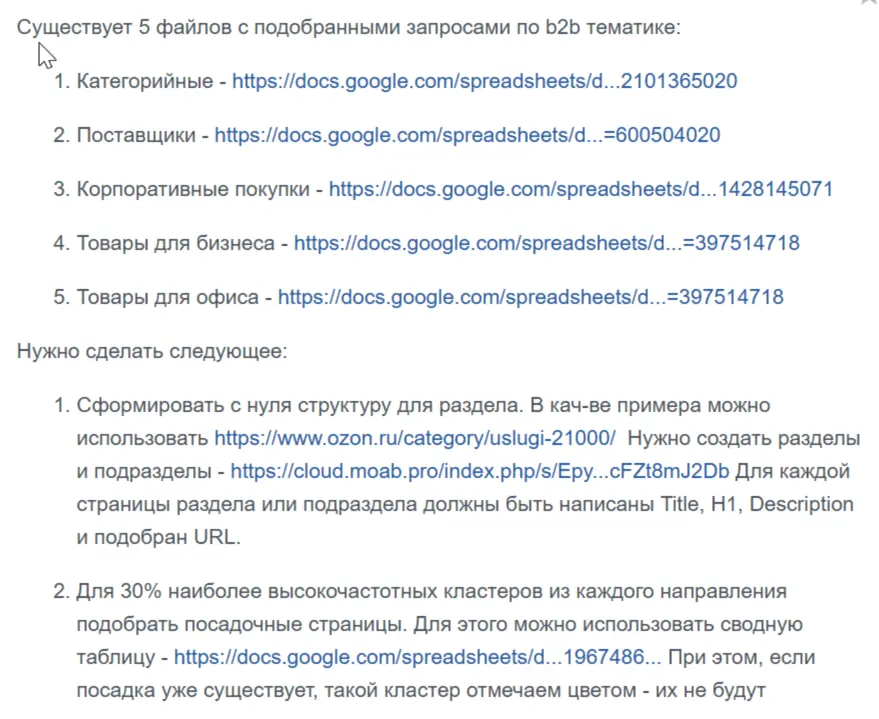Screen dimensions: 879x719
Task: Open the Категорийные spreadsheet link
Action: (x=484, y=81)
